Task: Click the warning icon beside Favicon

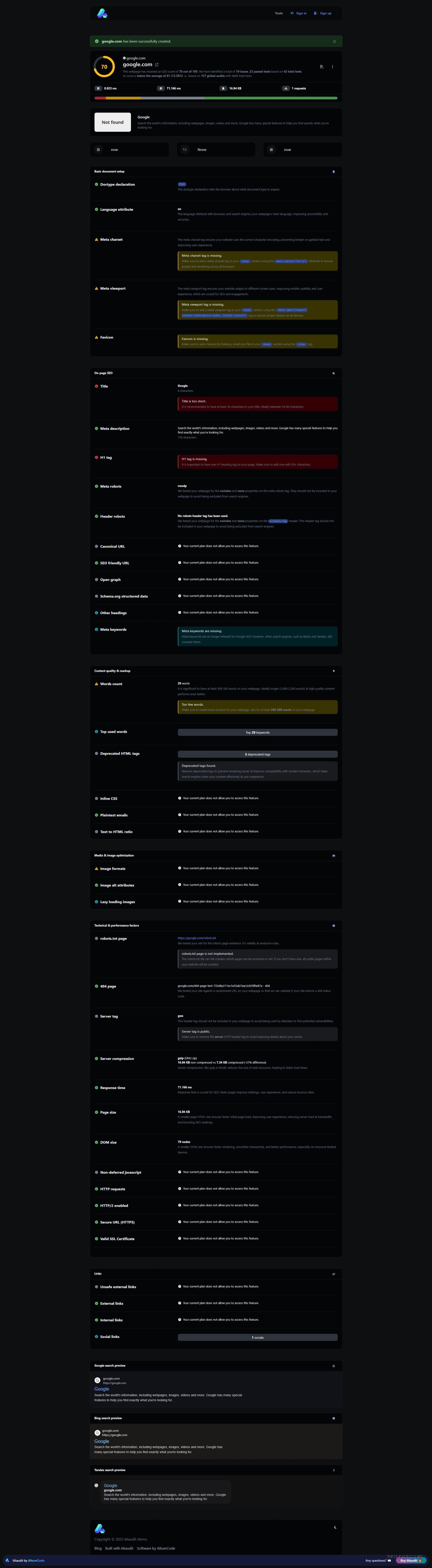Action: click(96, 337)
